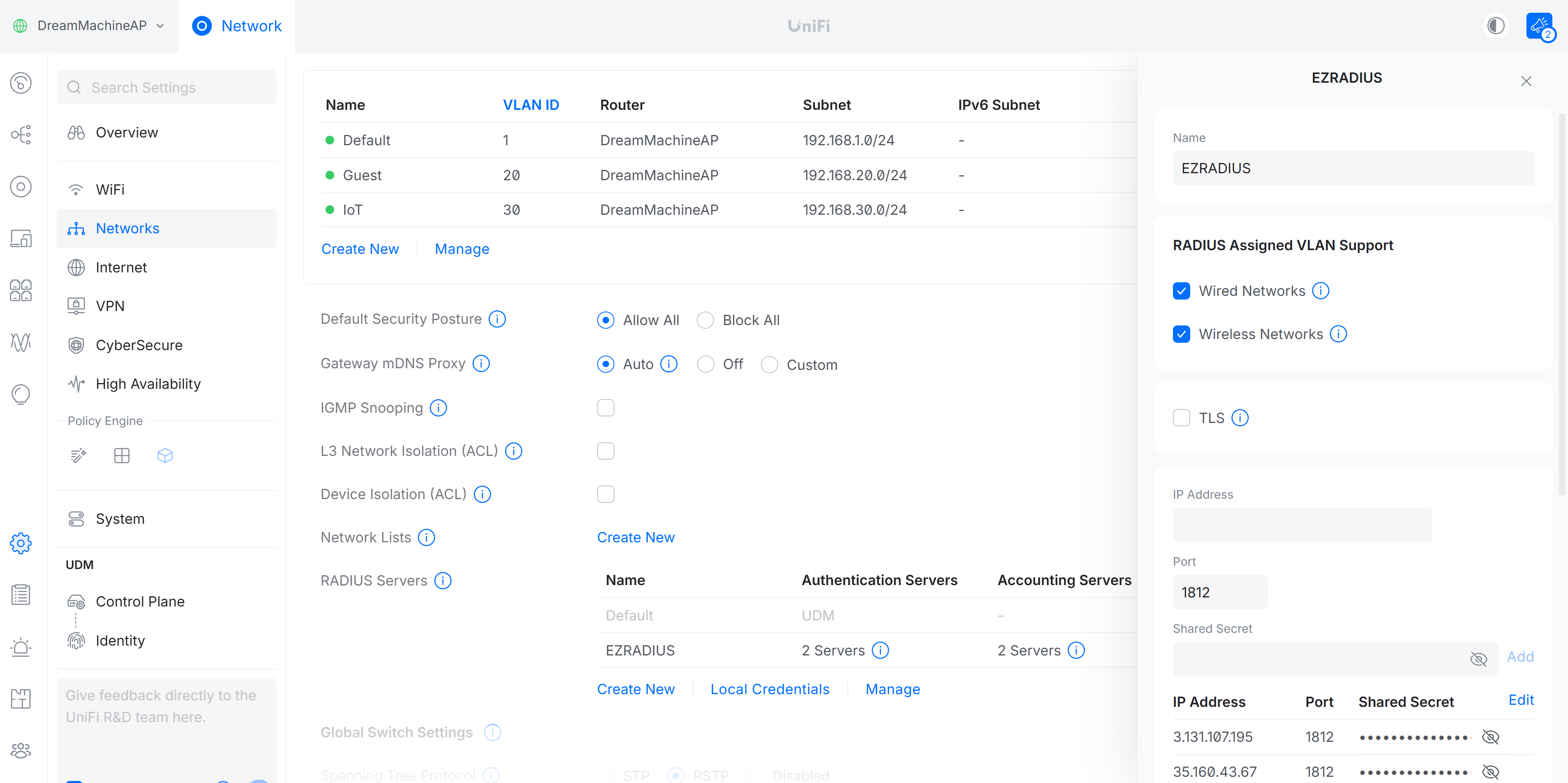This screenshot has height=783, width=1568.
Task: Expand the DreamMachineAP site selector
Action: (x=89, y=26)
